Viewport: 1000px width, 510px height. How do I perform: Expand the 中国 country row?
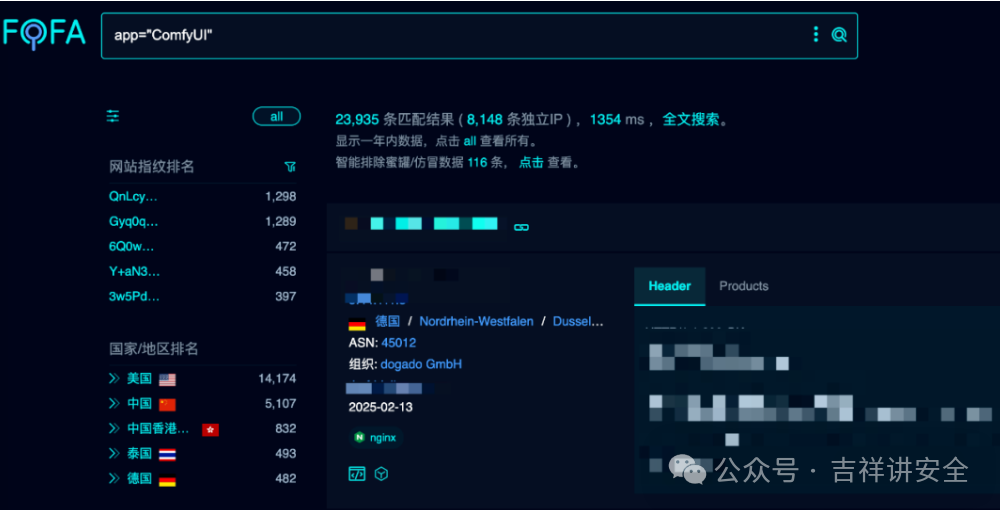pos(114,404)
